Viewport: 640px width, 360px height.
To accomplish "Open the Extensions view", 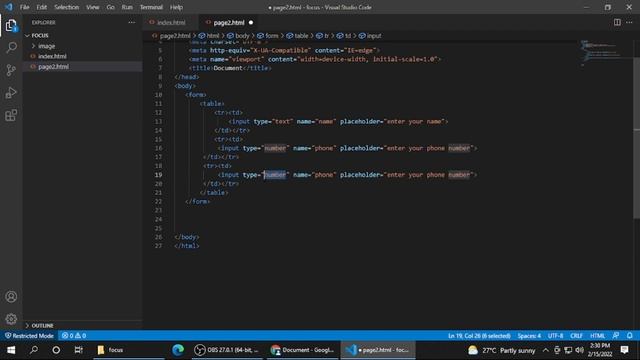I will click(x=11, y=115).
